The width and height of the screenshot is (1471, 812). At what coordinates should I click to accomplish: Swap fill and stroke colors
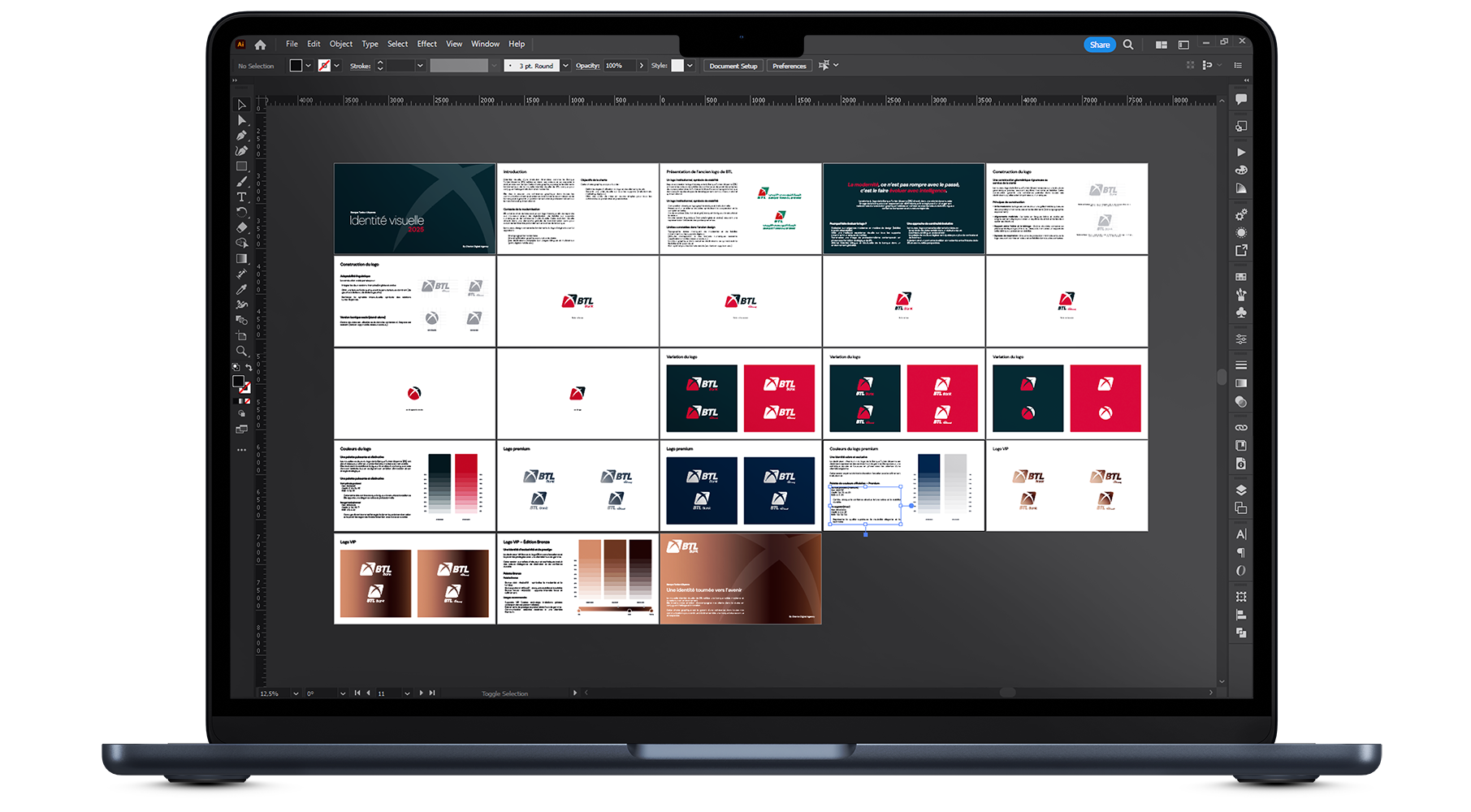point(249,368)
